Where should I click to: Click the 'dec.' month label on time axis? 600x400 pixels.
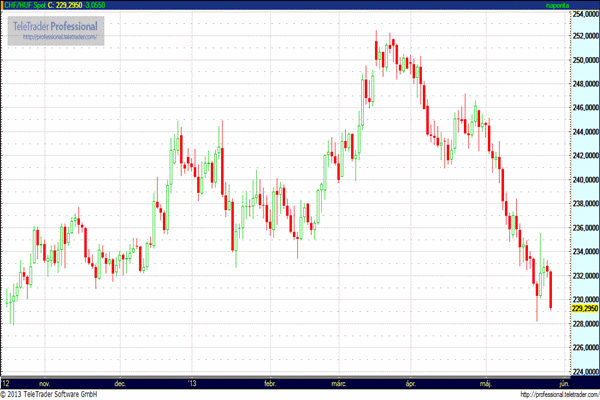coord(120,383)
